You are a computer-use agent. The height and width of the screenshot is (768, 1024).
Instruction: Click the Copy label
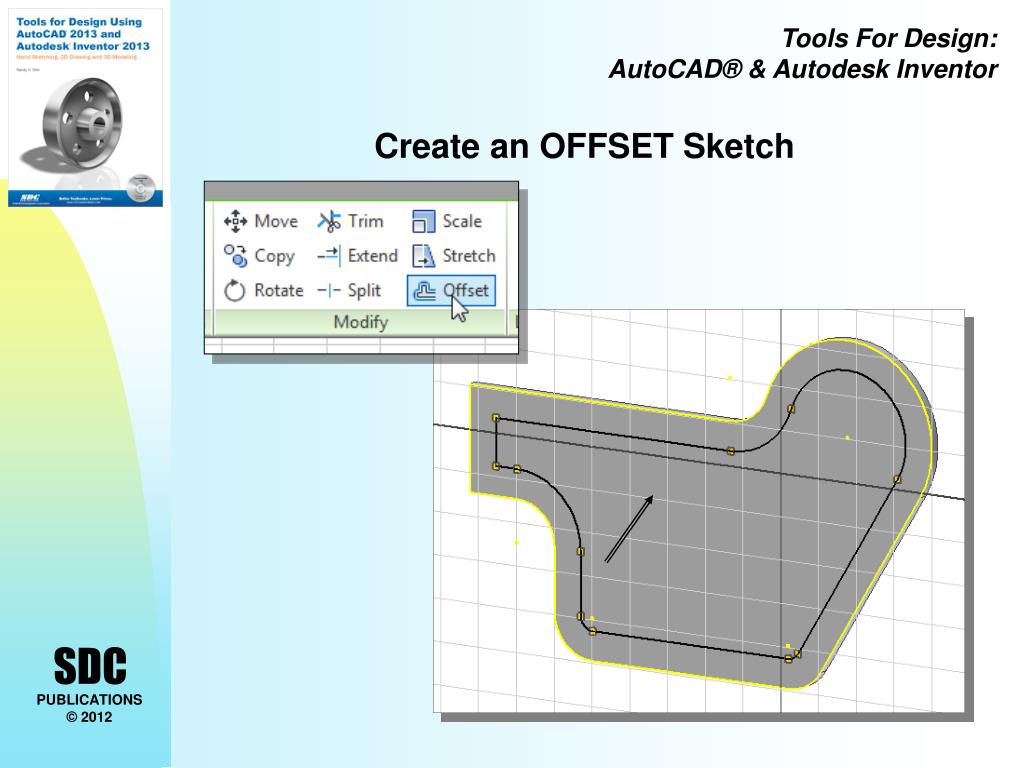[x=274, y=256]
